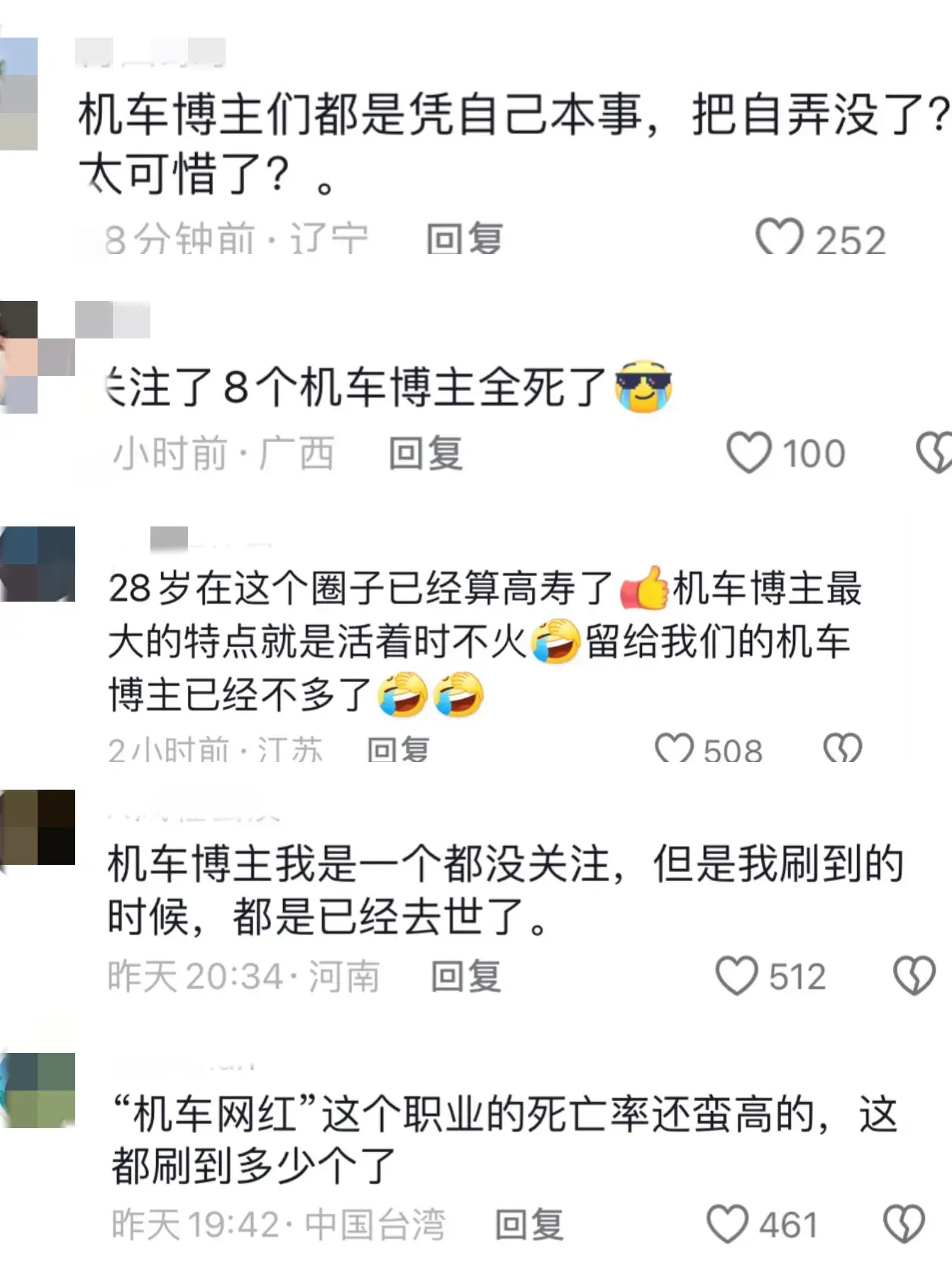Open avatar of the Henan commenter
This screenshot has height=1270, width=952.
(x=38, y=827)
